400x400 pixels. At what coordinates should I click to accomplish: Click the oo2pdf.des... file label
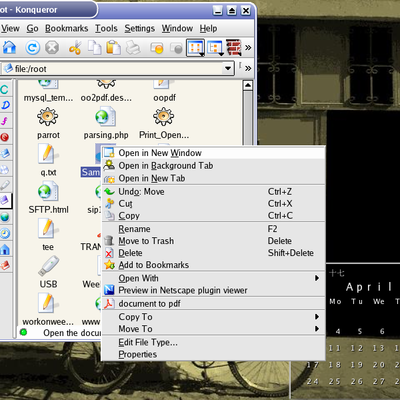click(x=106, y=98)
